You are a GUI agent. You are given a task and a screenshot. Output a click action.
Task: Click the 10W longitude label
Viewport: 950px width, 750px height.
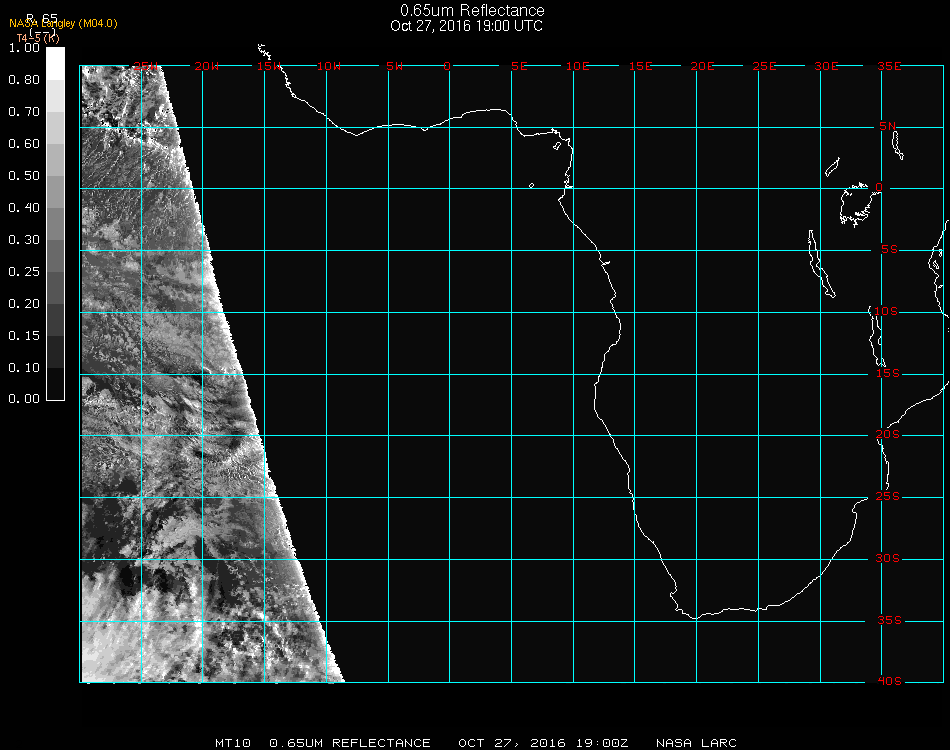pyautogui.click(x=329, y=66)
